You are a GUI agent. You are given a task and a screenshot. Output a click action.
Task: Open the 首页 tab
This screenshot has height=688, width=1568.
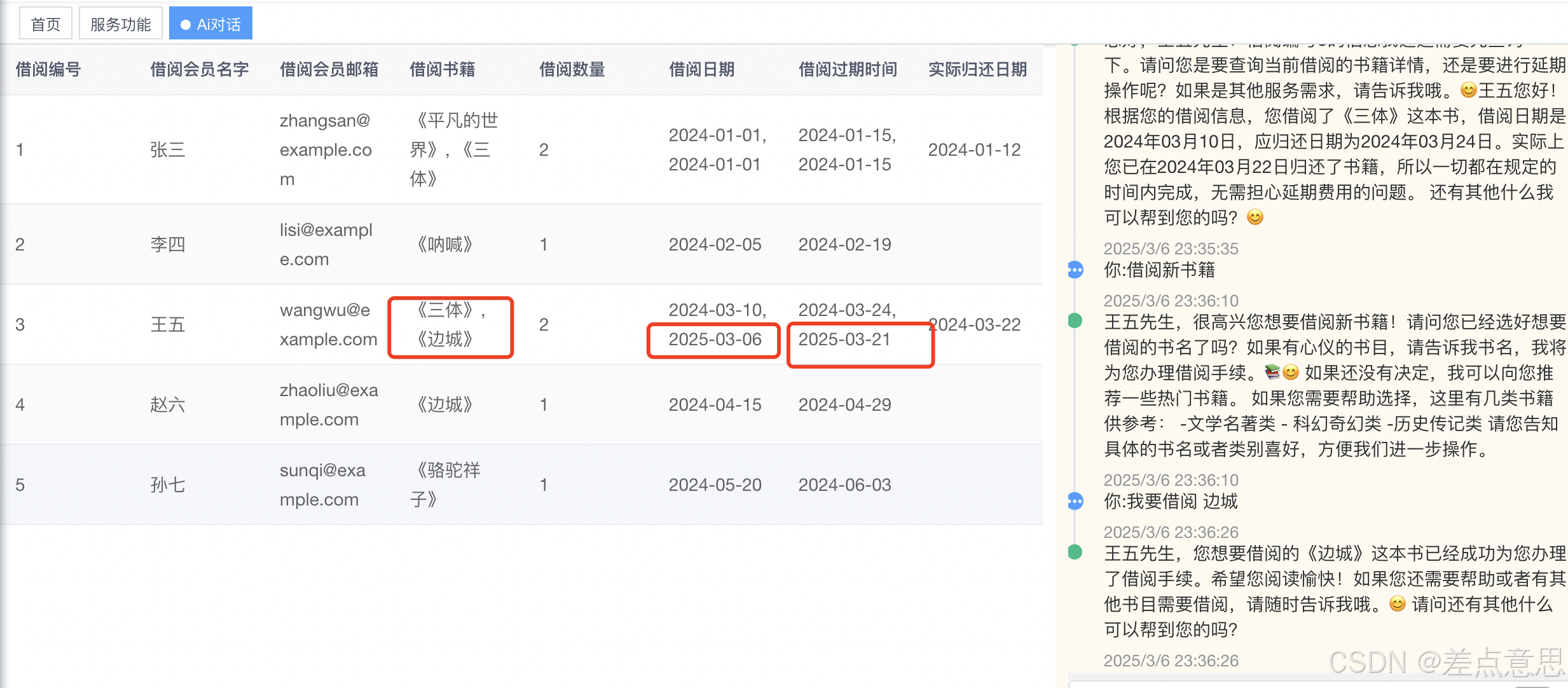45,24
